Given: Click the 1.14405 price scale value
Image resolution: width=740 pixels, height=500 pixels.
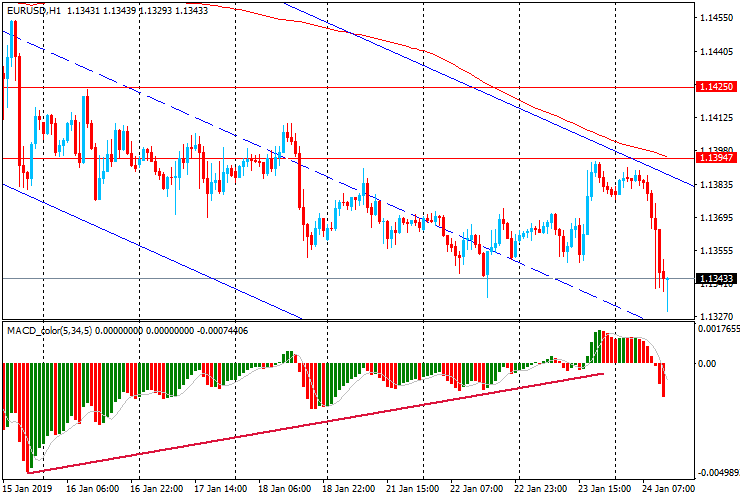Looking at the screenshot, I should pos(716,51).
